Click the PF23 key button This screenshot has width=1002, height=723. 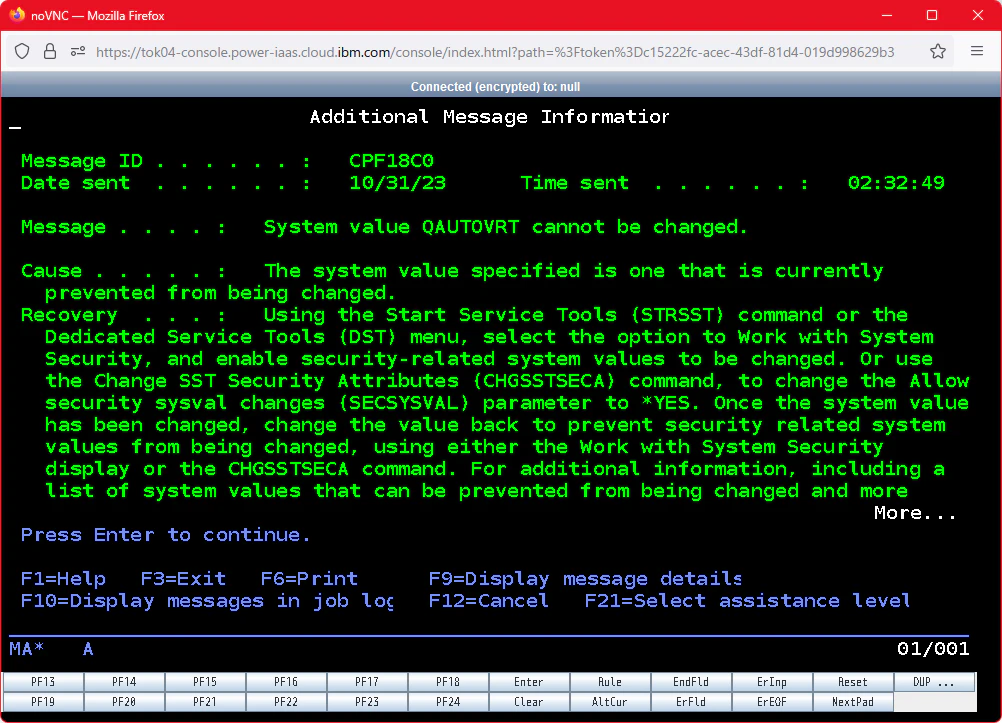[x=367, y=702]
